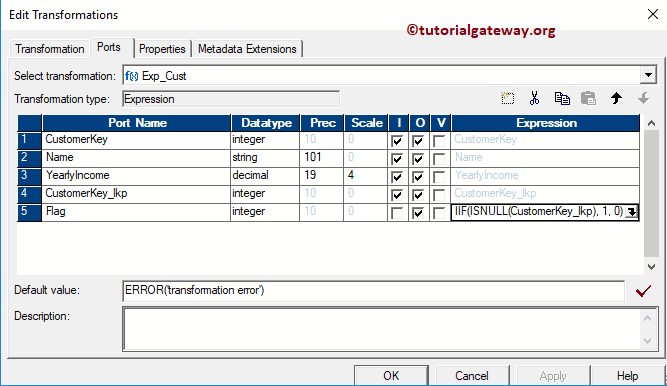Click the Cut port scissors icon
667x386 pixels.
click(x=534, y=98)
